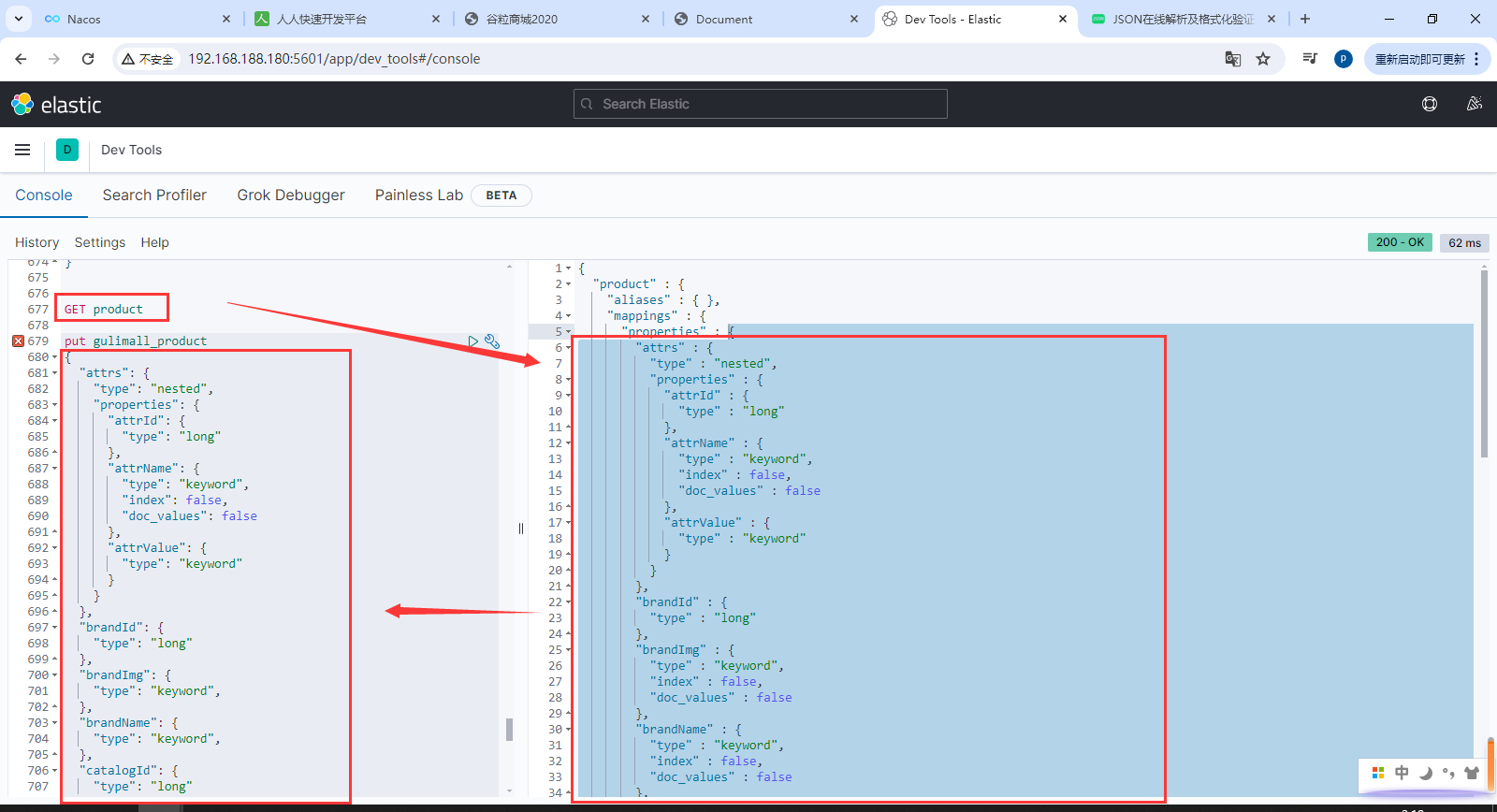
Task: Collapse output root block at line 1
Action: (x=568, y=268)
